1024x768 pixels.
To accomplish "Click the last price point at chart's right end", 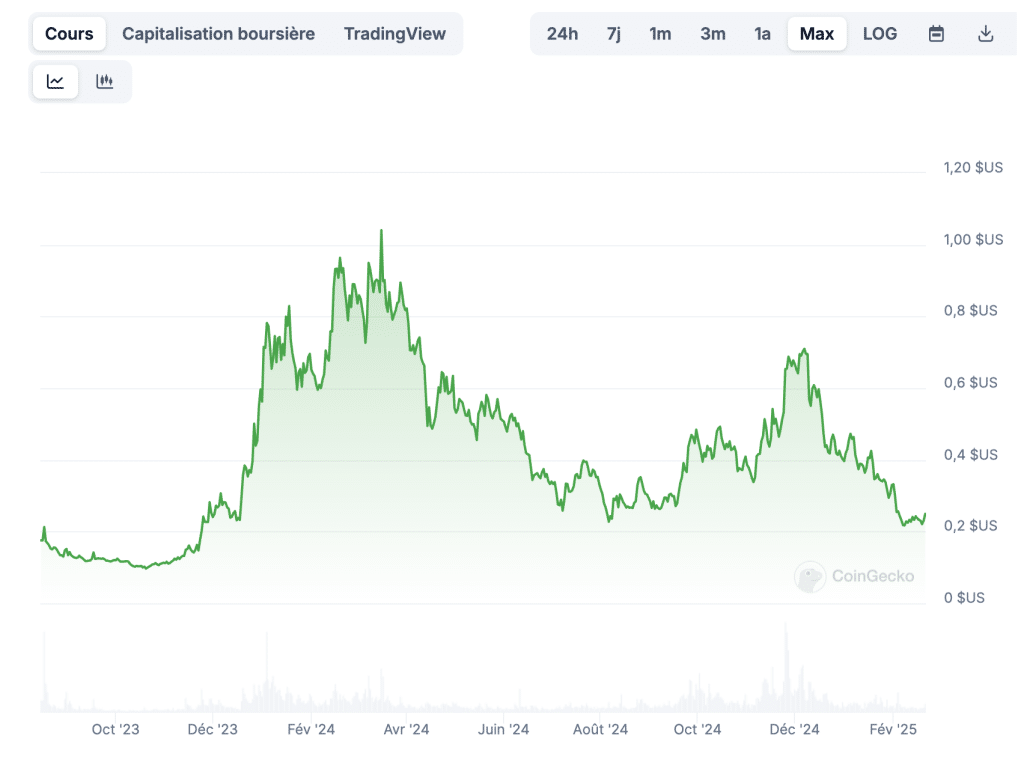I will tap(925, 514).
